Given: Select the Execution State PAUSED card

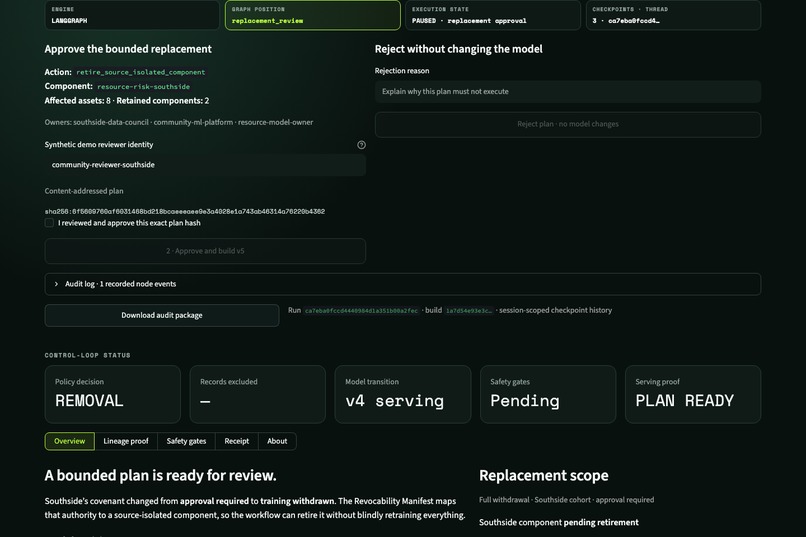Looking at the screenshot, I should pos(493,15).
